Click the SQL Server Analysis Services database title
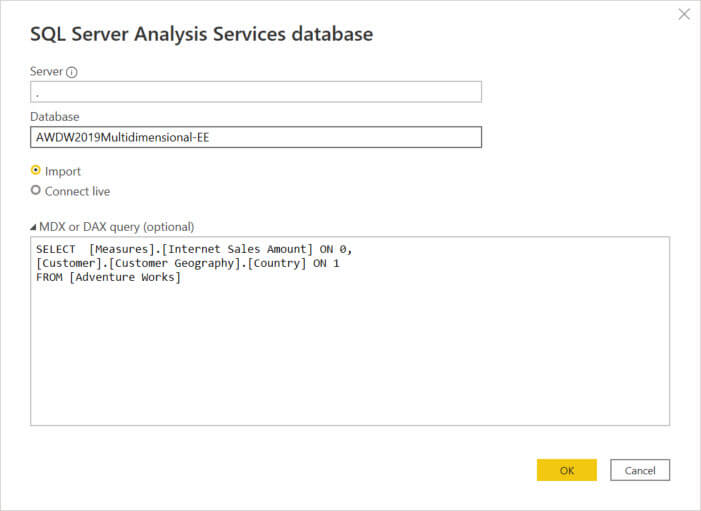This screenshot has height=511, width=701. 201,34
